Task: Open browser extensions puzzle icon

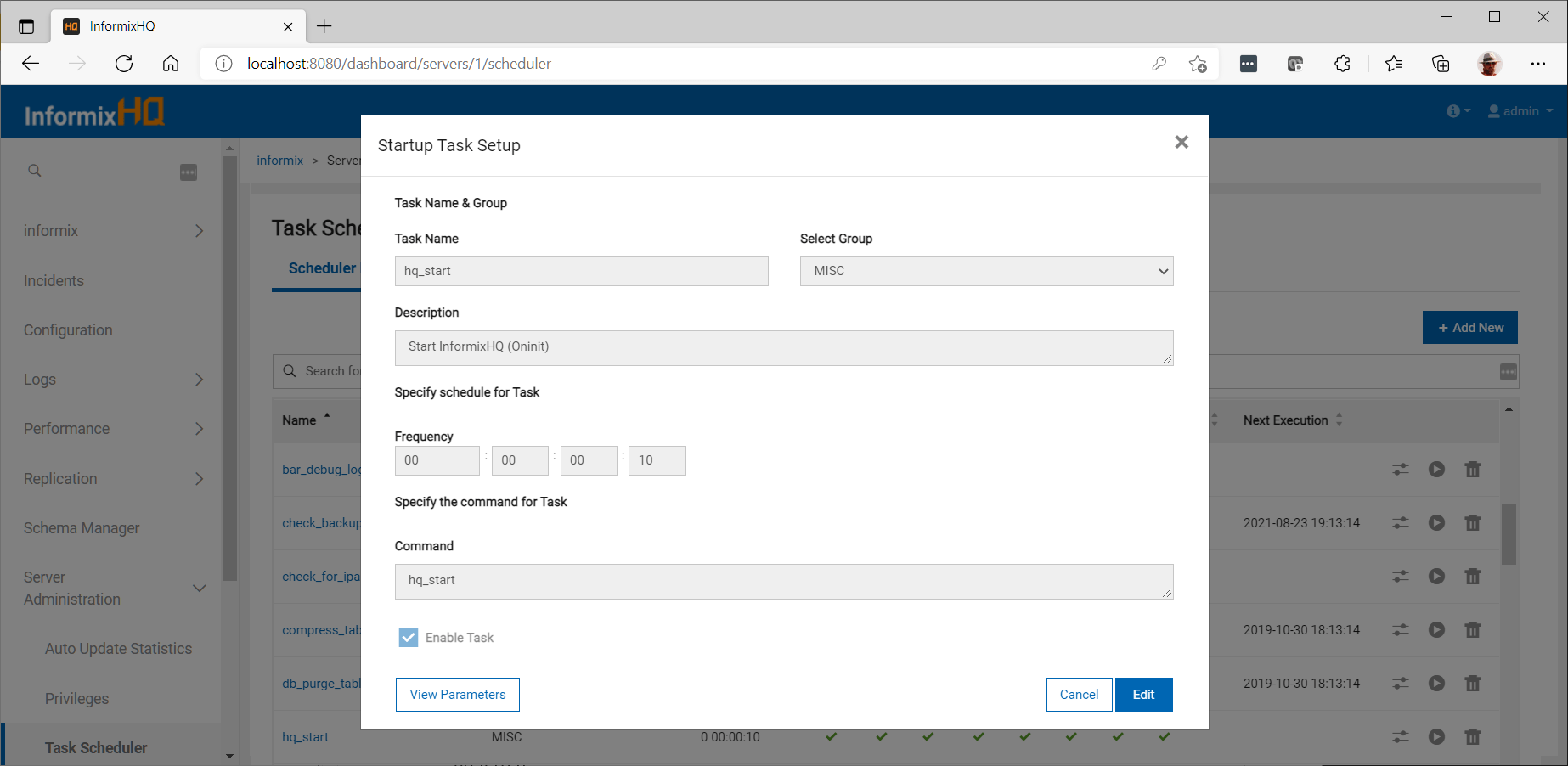Action: [1342, 64]
